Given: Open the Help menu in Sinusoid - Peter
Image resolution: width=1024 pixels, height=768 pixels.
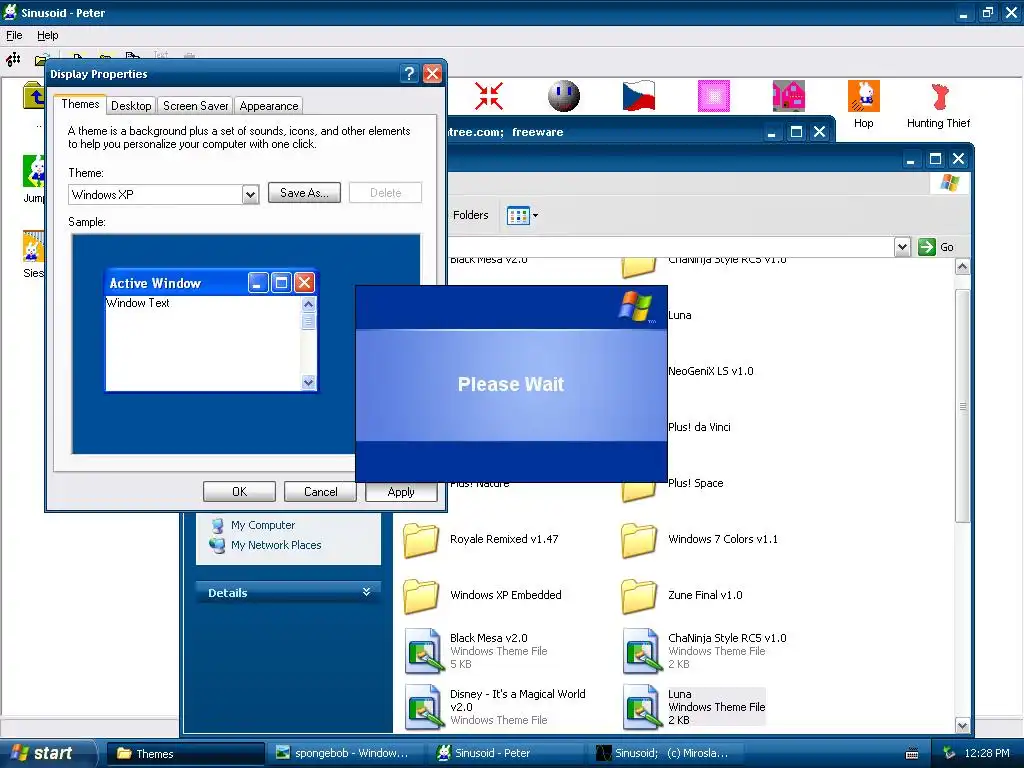Looking at the screenshot, I should (47, 35).
